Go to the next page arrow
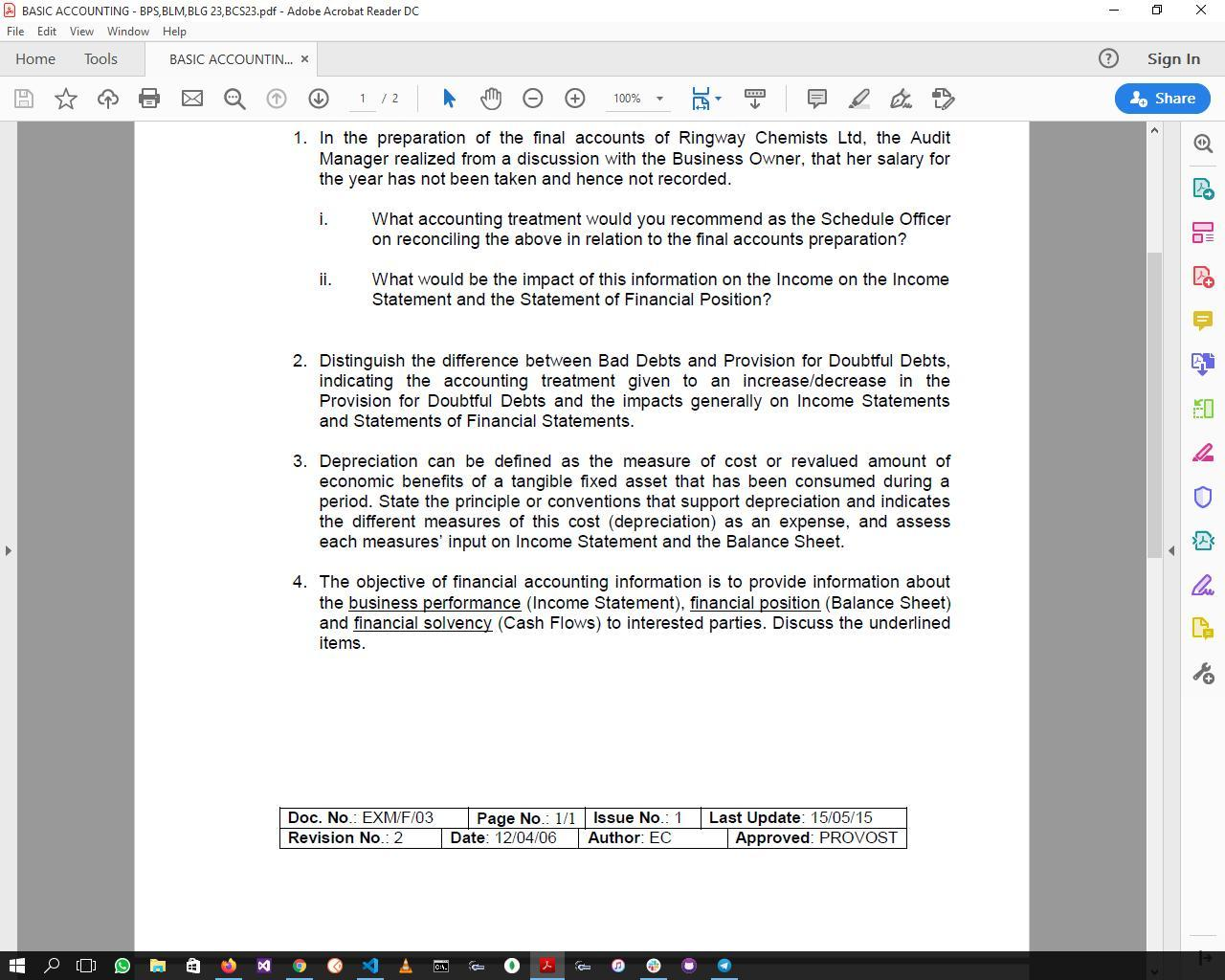Viewport: 1225px width, 980px height. 319,99
